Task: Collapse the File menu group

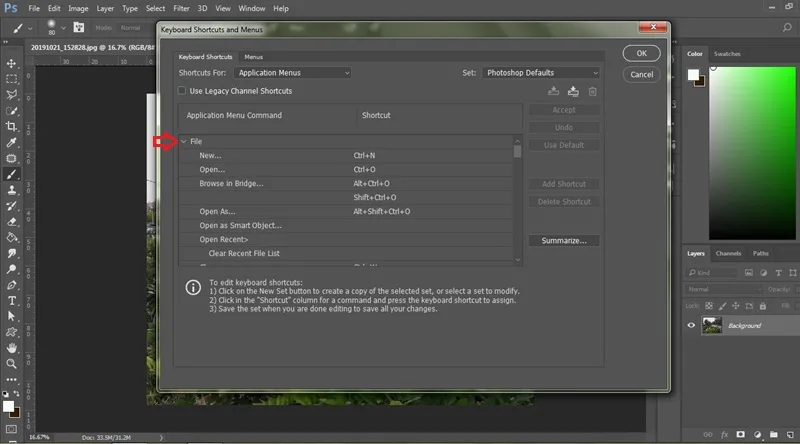Action: tap(184, 141)
